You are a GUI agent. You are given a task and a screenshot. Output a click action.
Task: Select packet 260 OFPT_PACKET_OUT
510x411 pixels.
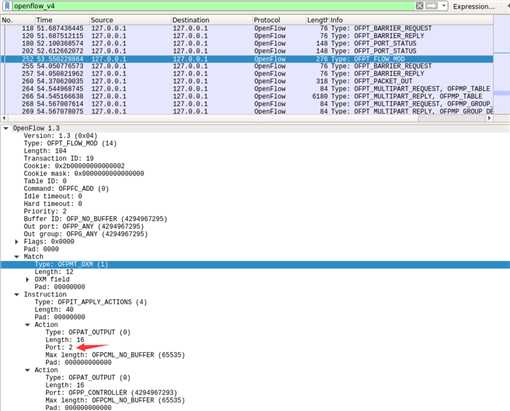tap(247, 81)
